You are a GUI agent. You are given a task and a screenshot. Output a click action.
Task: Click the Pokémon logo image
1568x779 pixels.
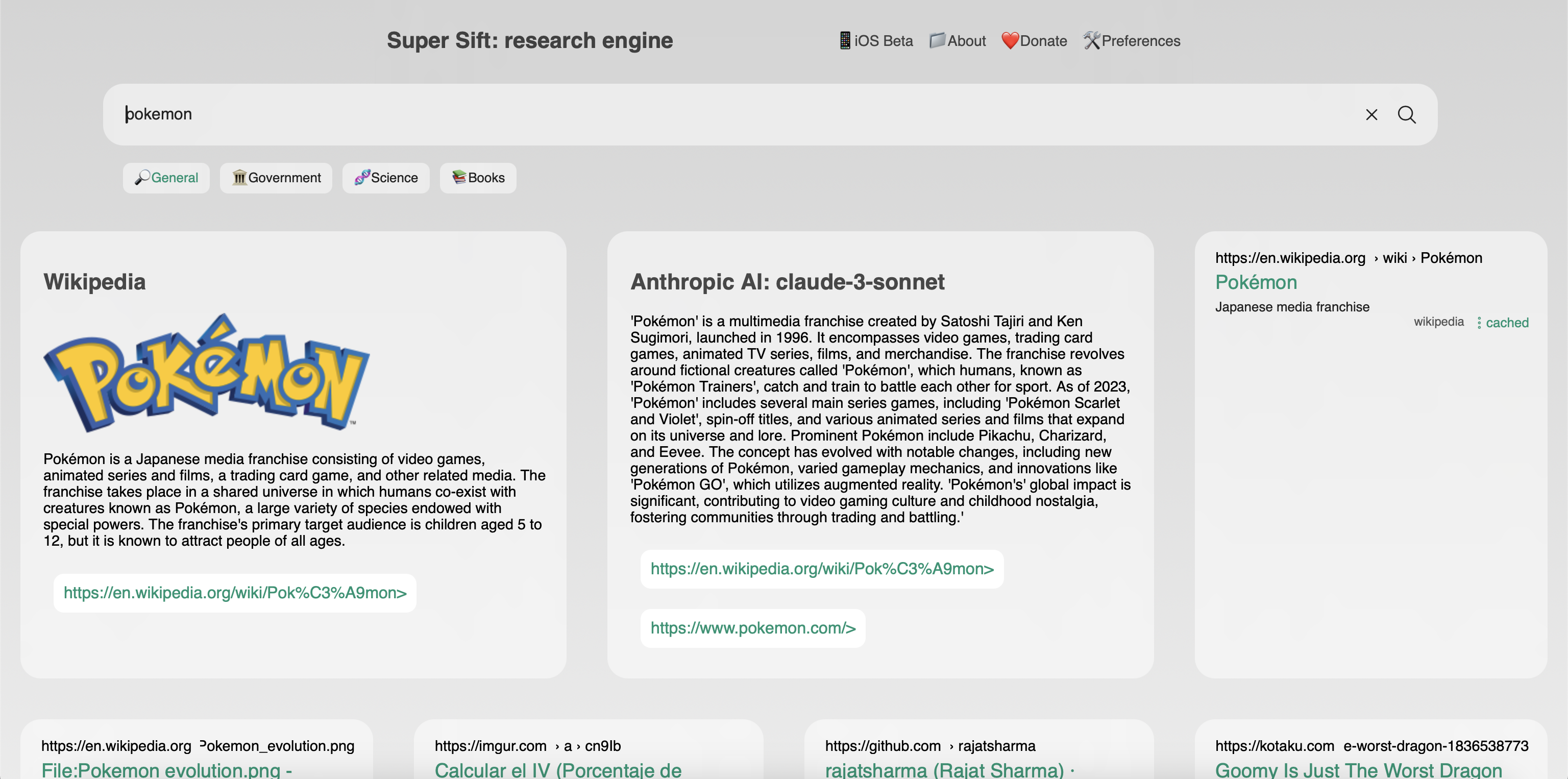(206, 373)
